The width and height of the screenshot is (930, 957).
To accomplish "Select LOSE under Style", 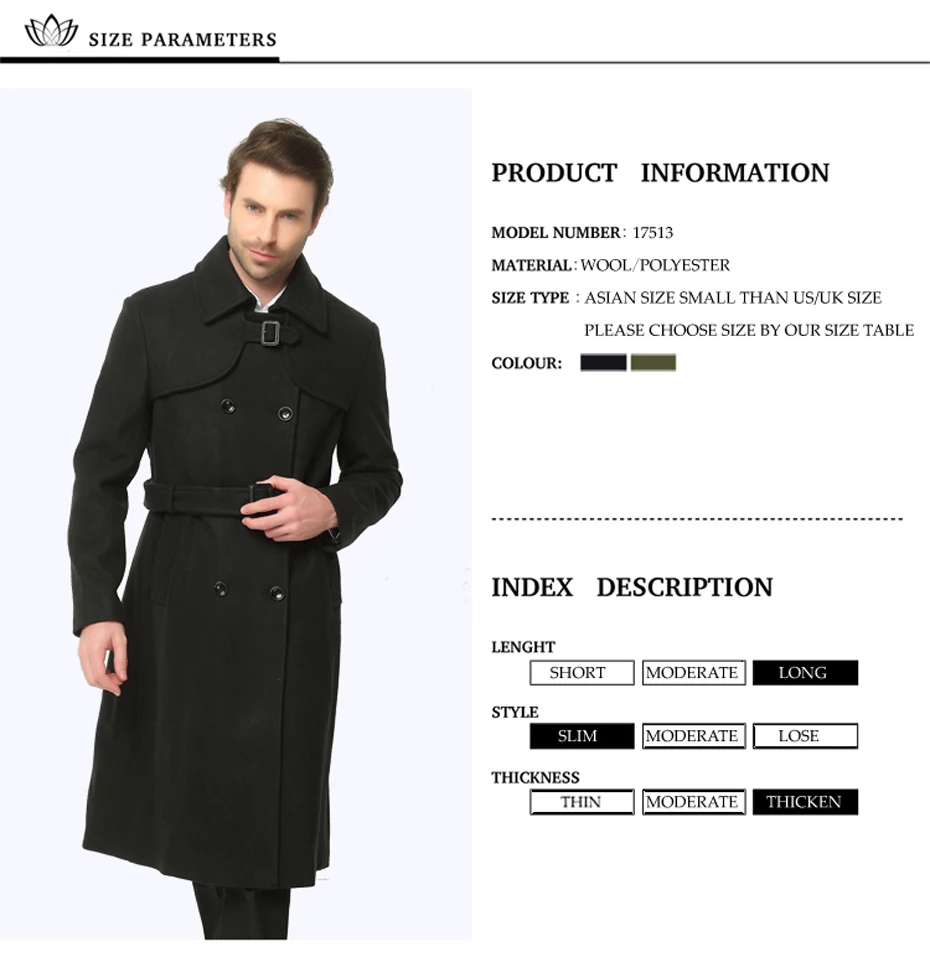I will [805, 736].
